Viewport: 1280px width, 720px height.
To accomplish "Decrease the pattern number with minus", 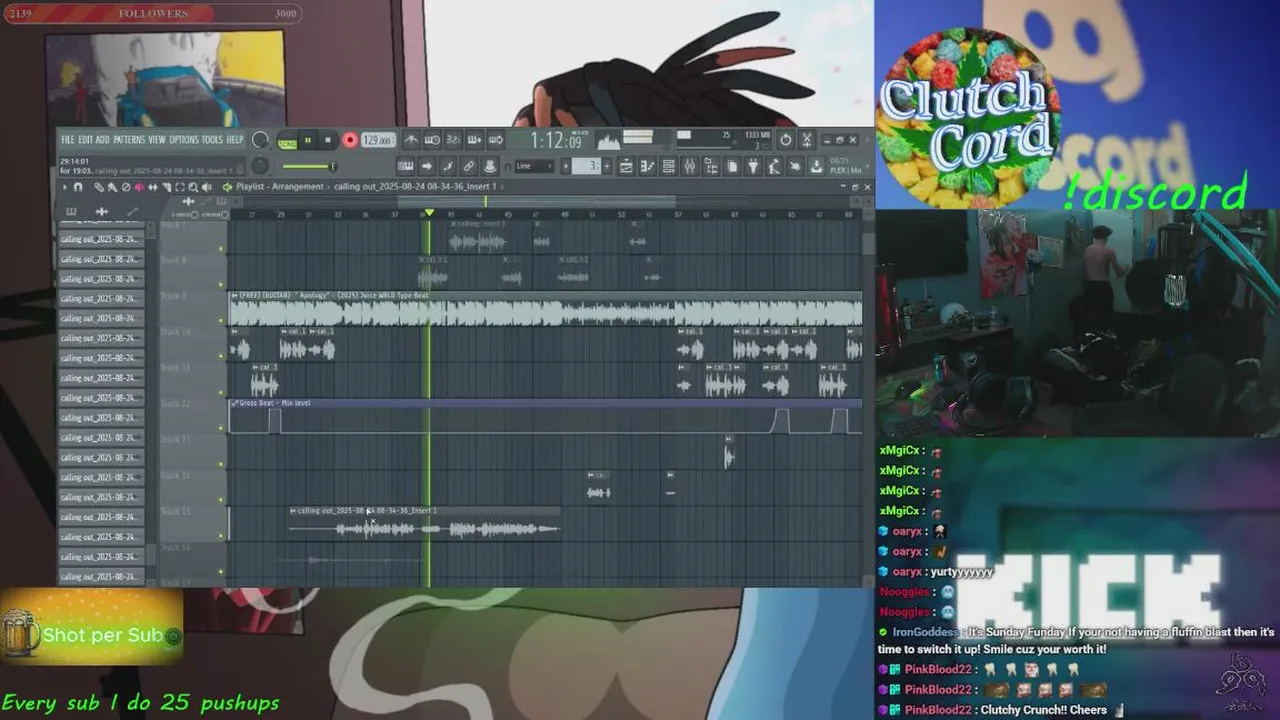I will 565,166.
